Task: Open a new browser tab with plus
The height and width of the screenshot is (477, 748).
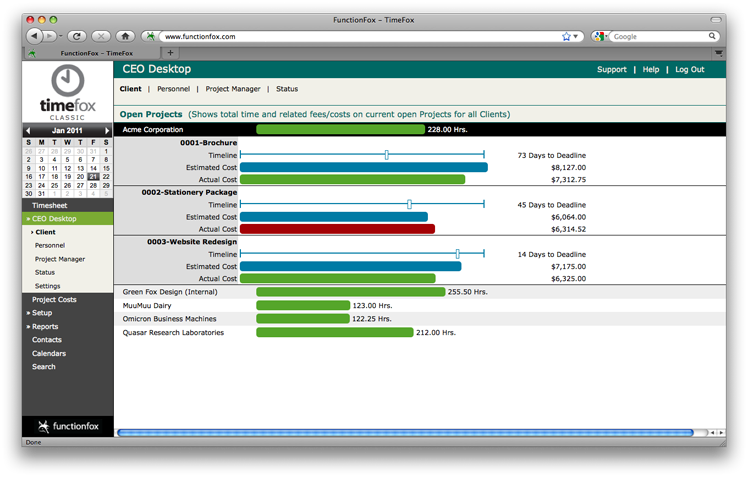Action: tap(170, 52)
